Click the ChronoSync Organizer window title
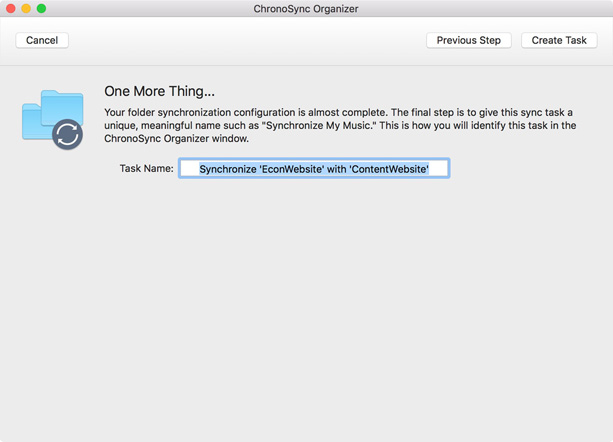 (x=306, y=9)
